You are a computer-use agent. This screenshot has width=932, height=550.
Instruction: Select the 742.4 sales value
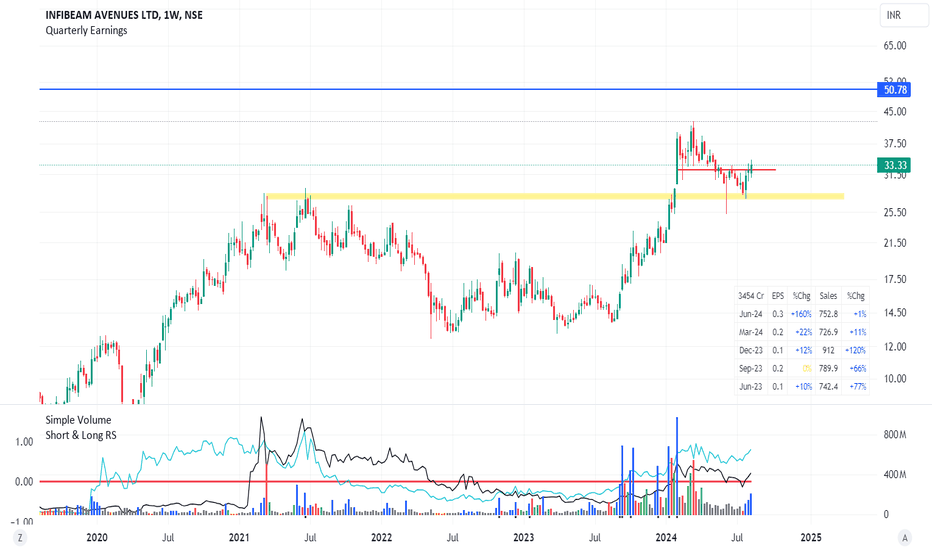(x=828, y=386)
